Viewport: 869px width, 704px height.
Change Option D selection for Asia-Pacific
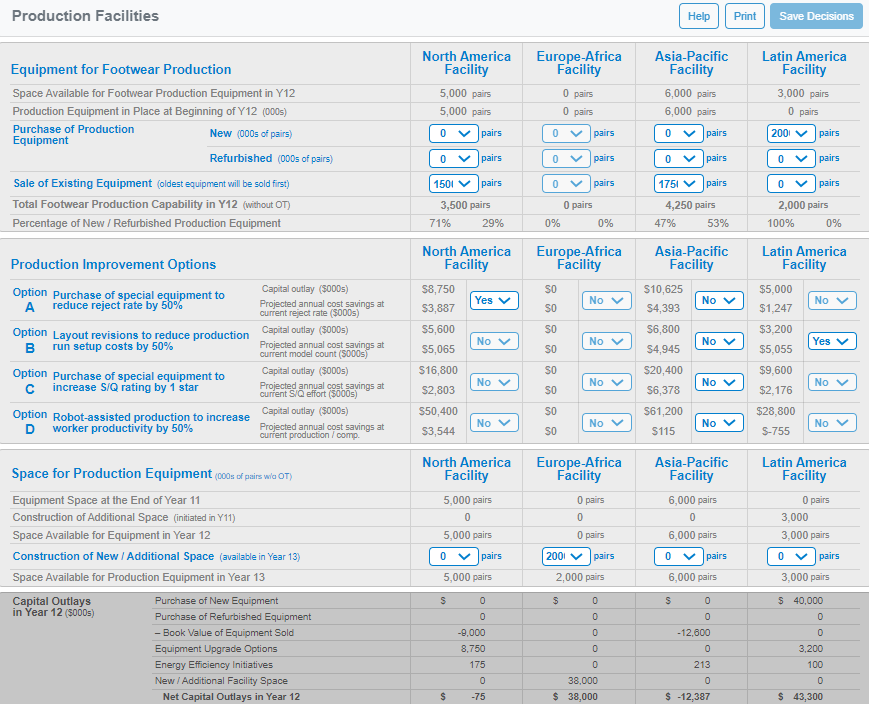pyautogui.click(x=719, y=423)
